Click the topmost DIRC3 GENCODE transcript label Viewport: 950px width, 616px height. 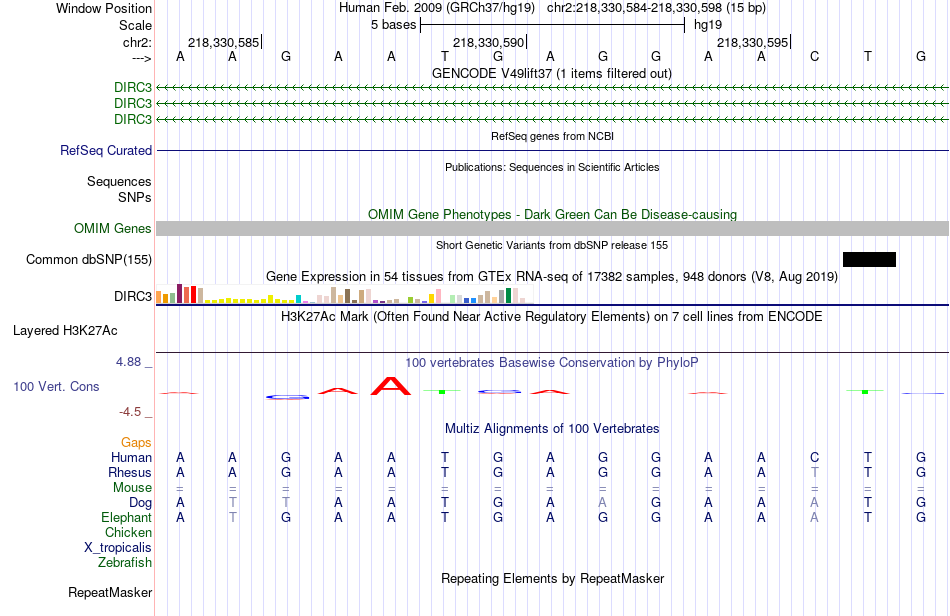(133, 87)
